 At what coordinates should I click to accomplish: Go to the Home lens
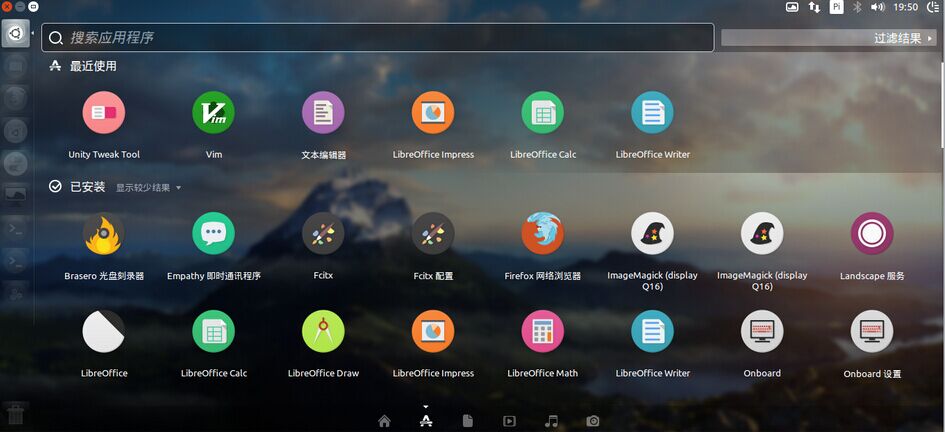pyautogui.click(x=384, y=421)
